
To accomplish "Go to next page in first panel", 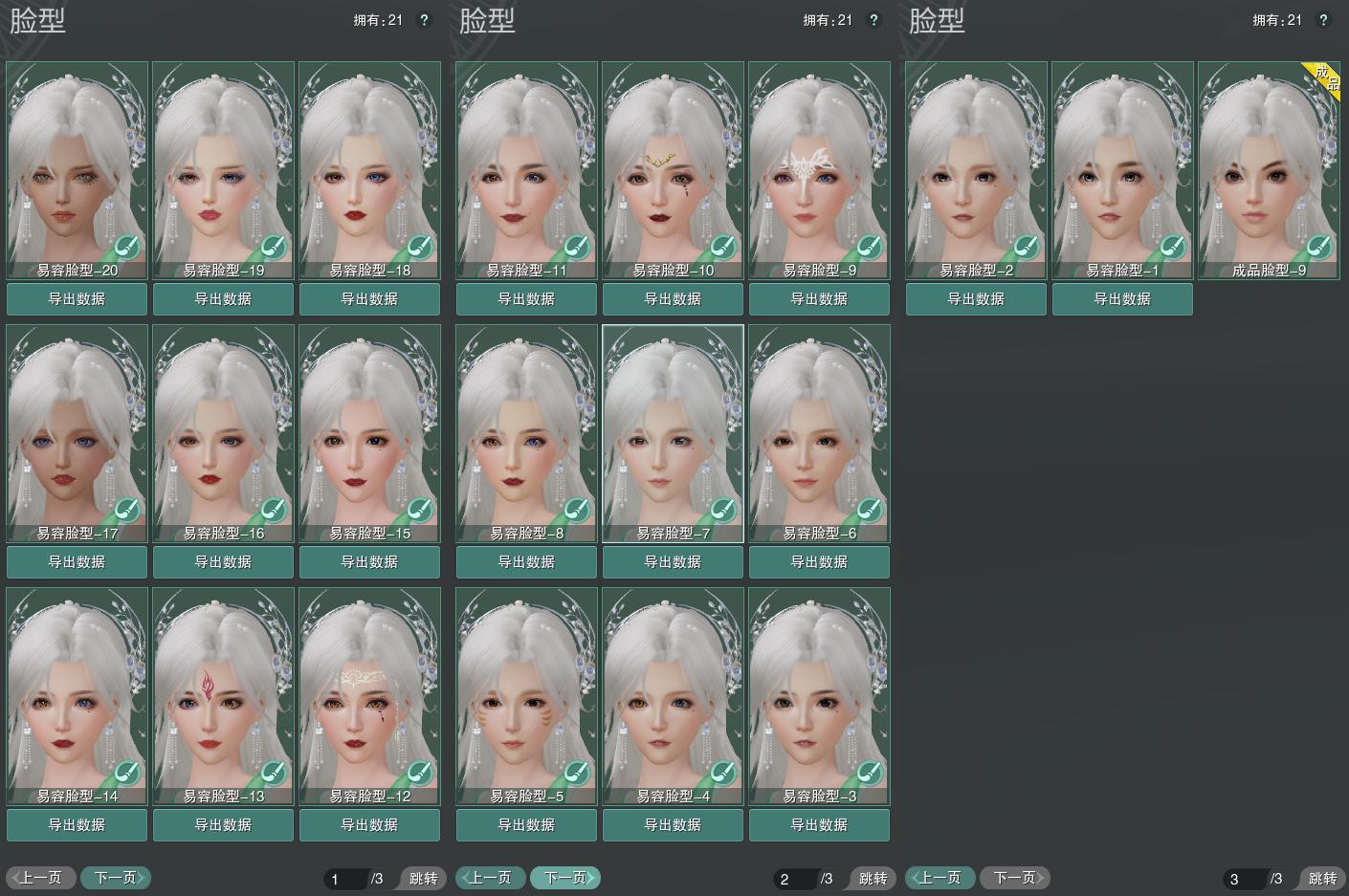I will pos(116,878).
